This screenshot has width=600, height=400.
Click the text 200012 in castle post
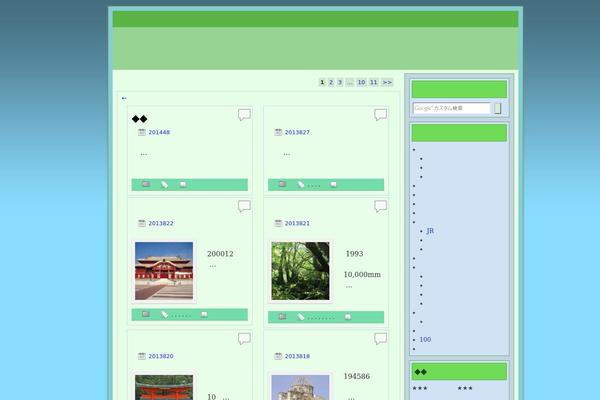pos(220,254)
